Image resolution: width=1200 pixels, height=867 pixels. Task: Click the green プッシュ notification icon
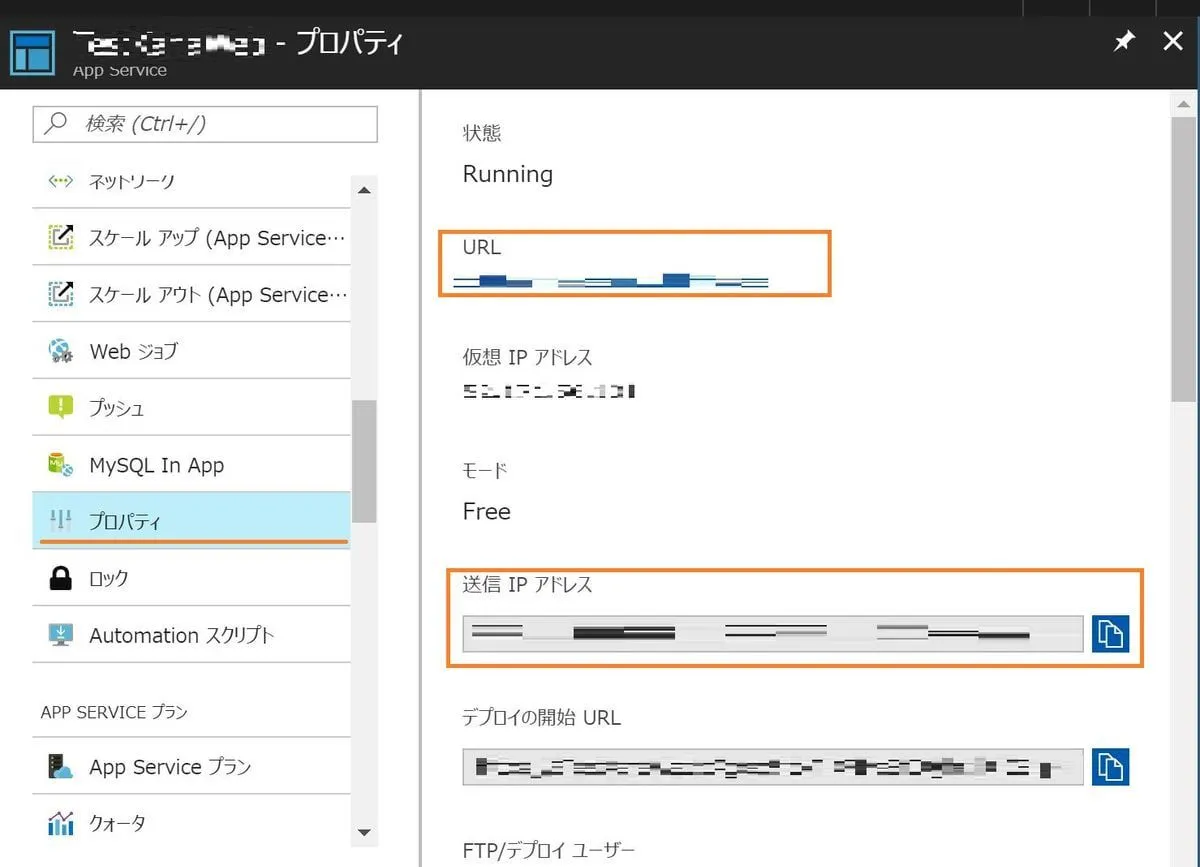(x=61, y=407)
